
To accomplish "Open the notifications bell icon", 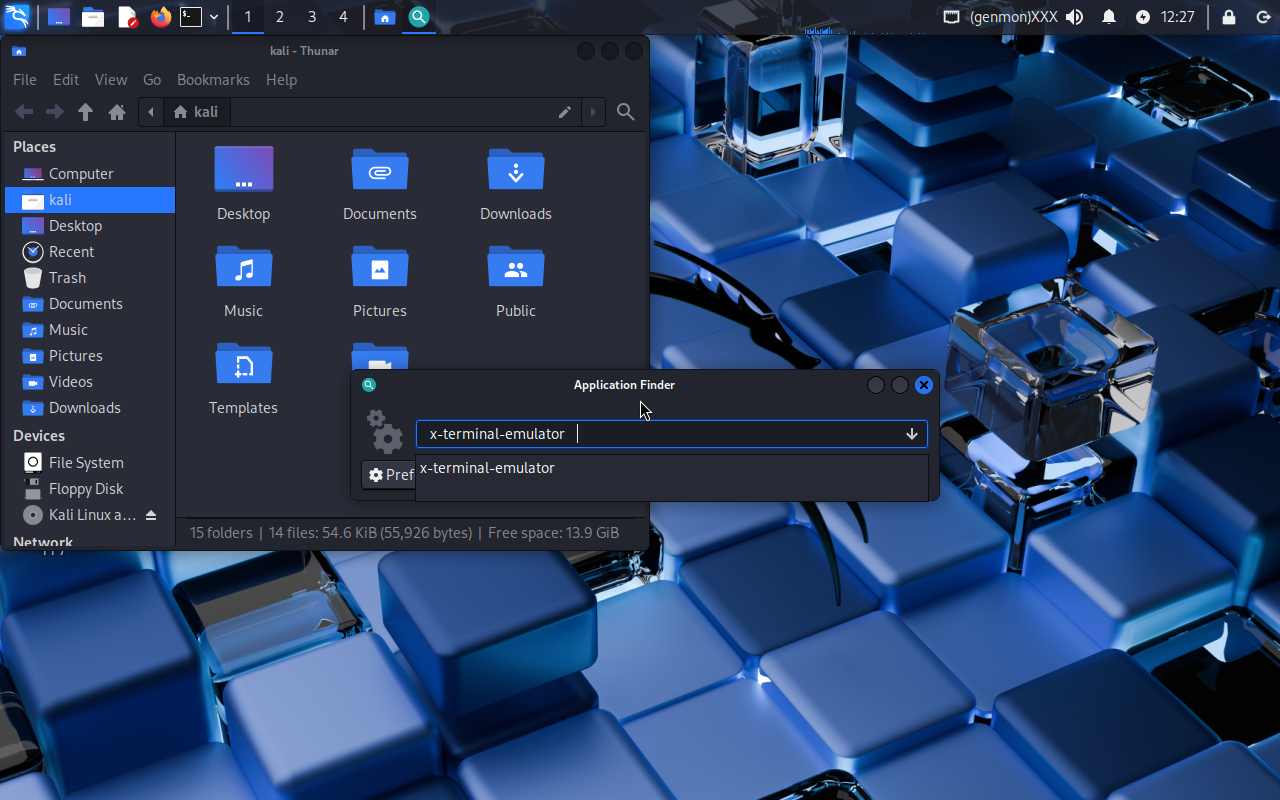I will (x=1109, y=17).
